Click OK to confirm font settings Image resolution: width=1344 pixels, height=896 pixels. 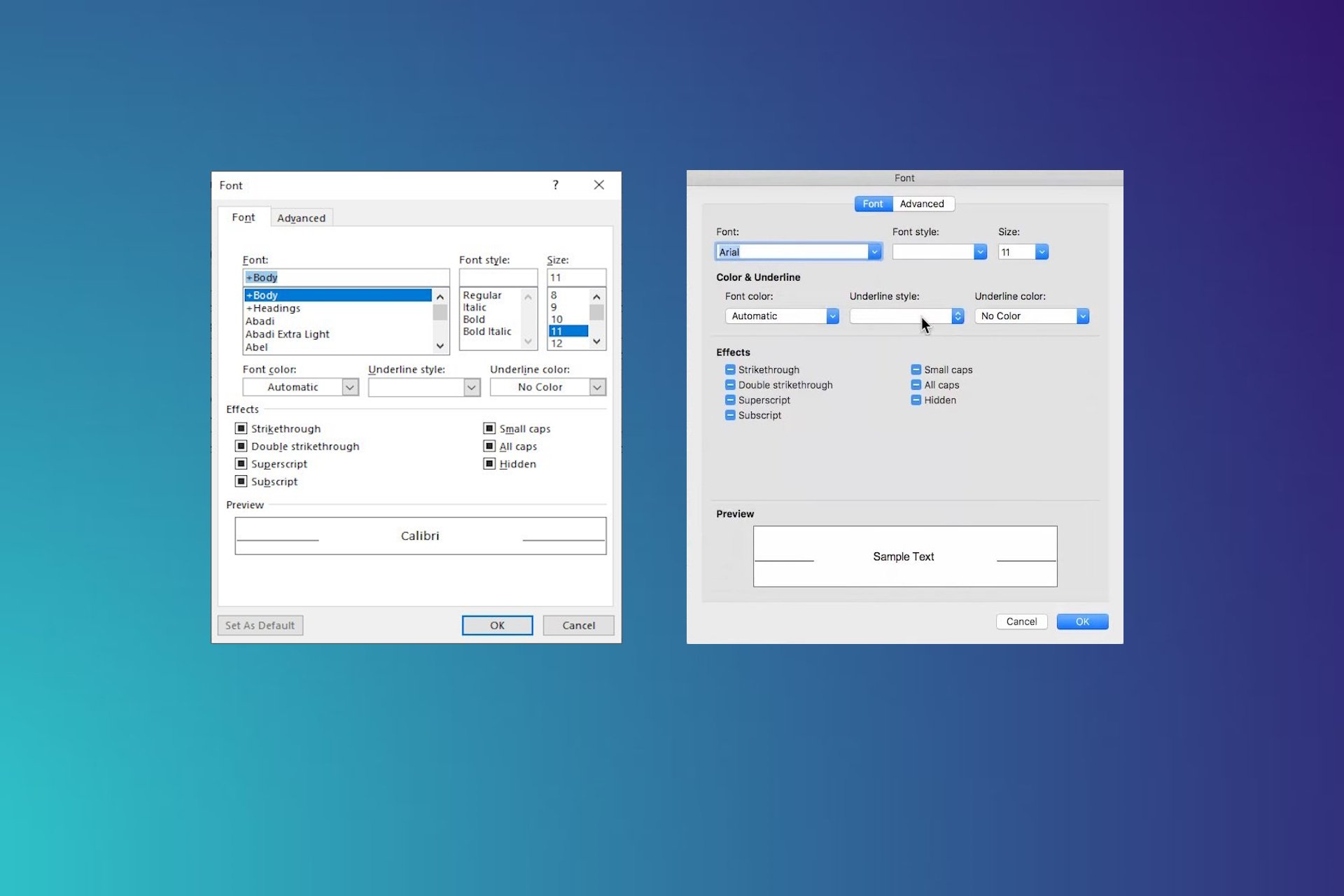coord(496,624)
